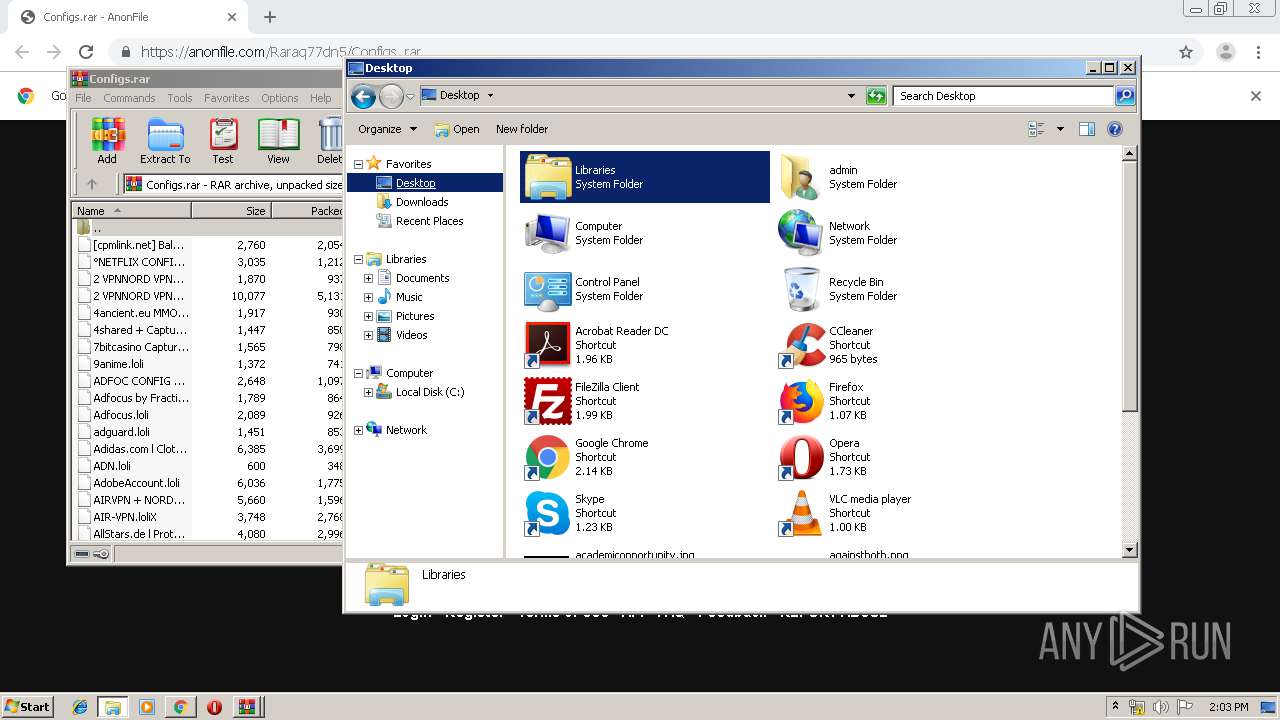
Task: Open WinRAR Options menu
Action: point(280,98)
